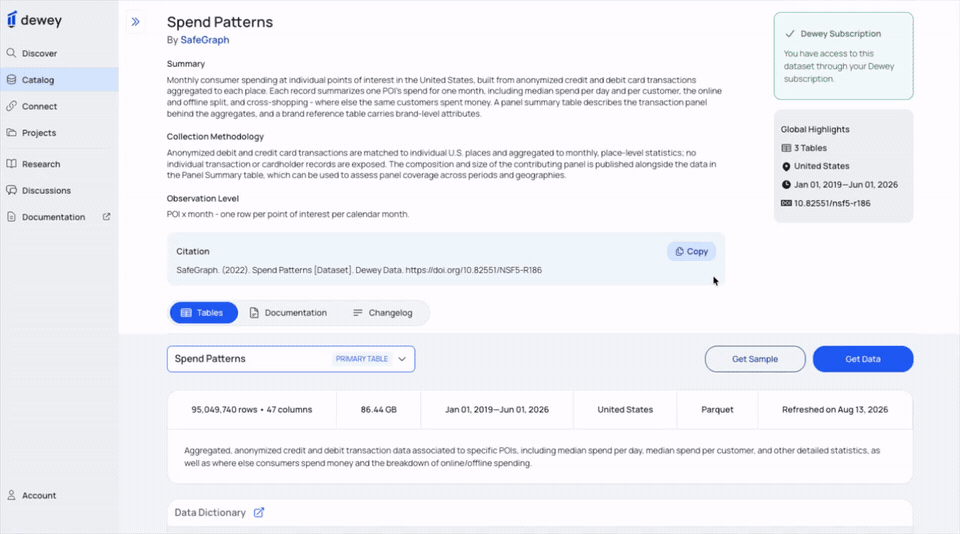960x534 pixels.
Task: Click the Discover magnifier icon
Action: click(x=11, y=53)
